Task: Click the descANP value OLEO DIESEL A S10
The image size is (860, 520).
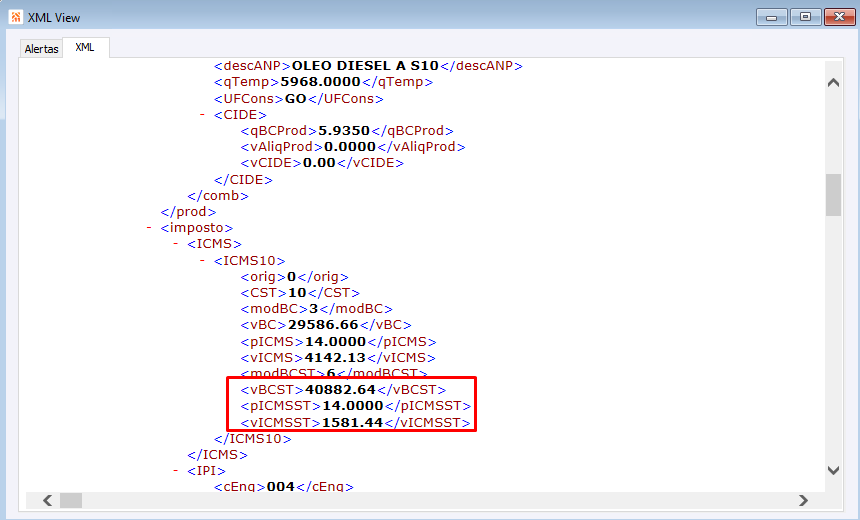Action: tap(365, 66)
